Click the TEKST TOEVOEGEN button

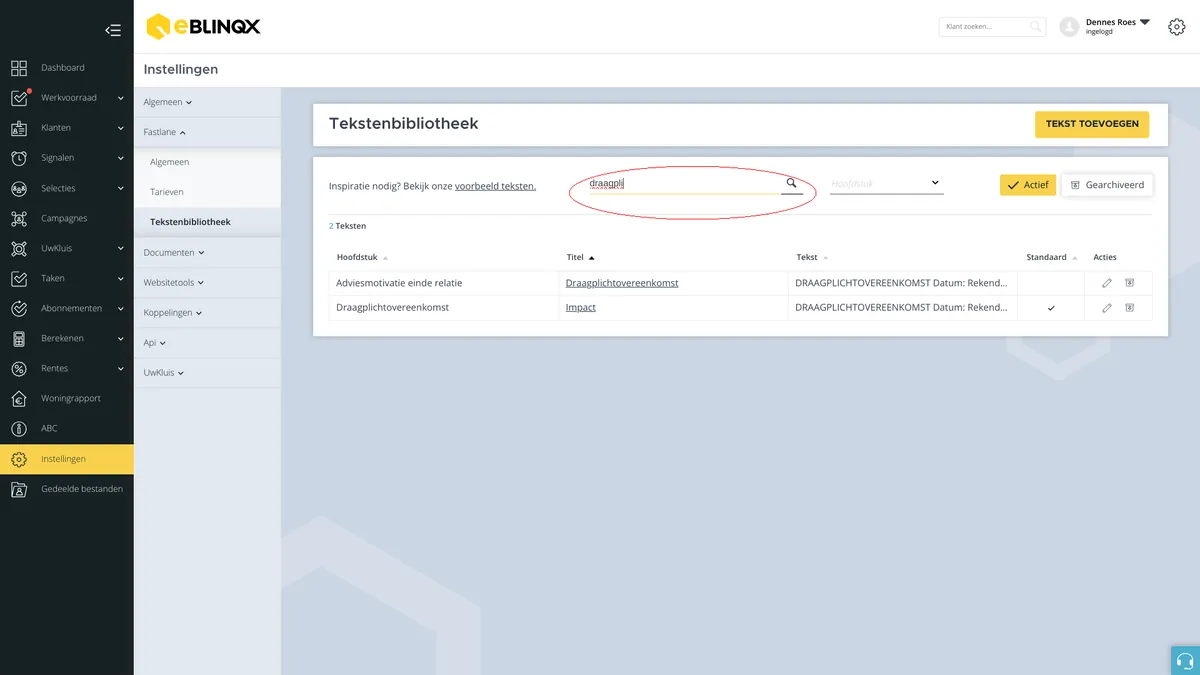point(1092,124)
